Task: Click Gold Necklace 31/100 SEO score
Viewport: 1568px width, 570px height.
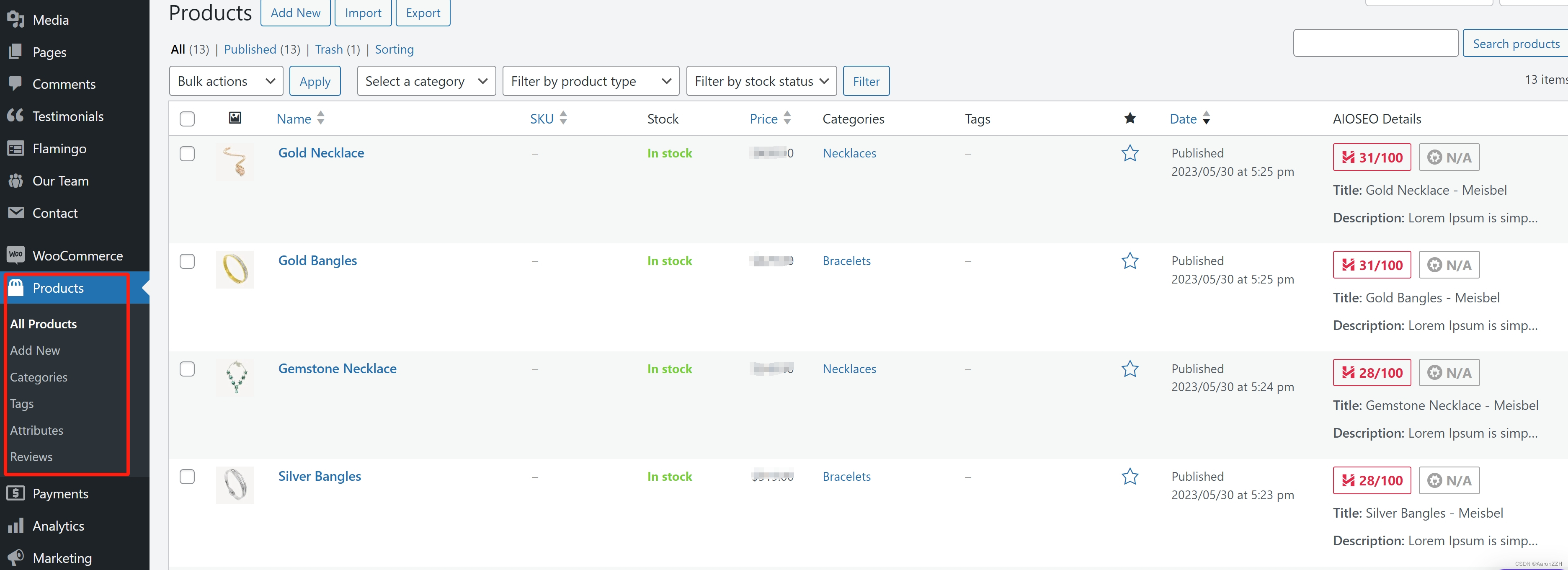Action: [1372, 158]
